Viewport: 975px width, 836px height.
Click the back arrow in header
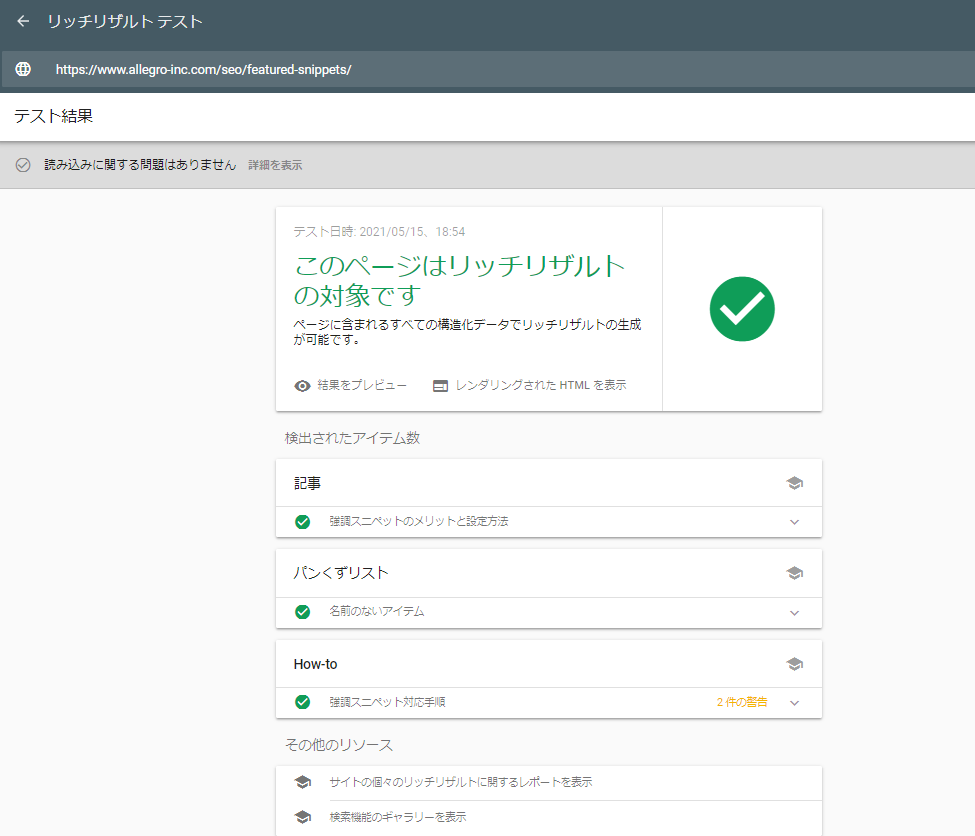(x=23, y=21)
